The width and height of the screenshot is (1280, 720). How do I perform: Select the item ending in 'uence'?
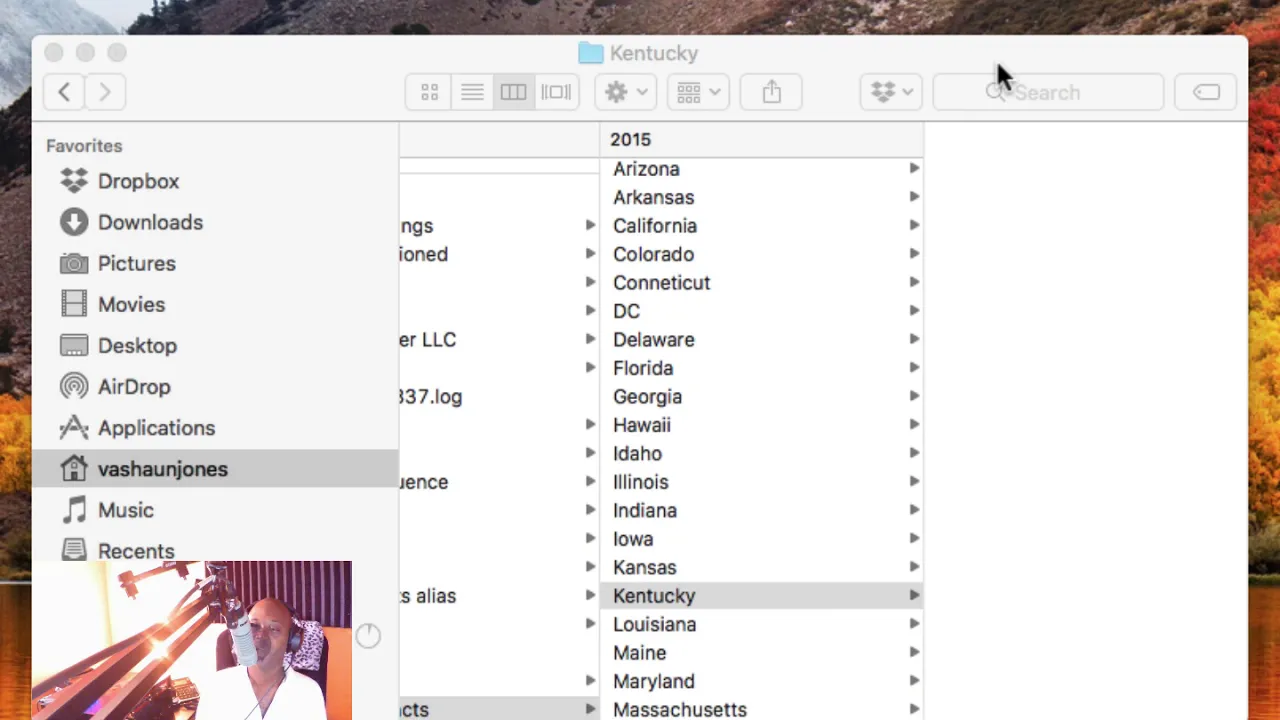pyautogui.click(x=499, y=482)
